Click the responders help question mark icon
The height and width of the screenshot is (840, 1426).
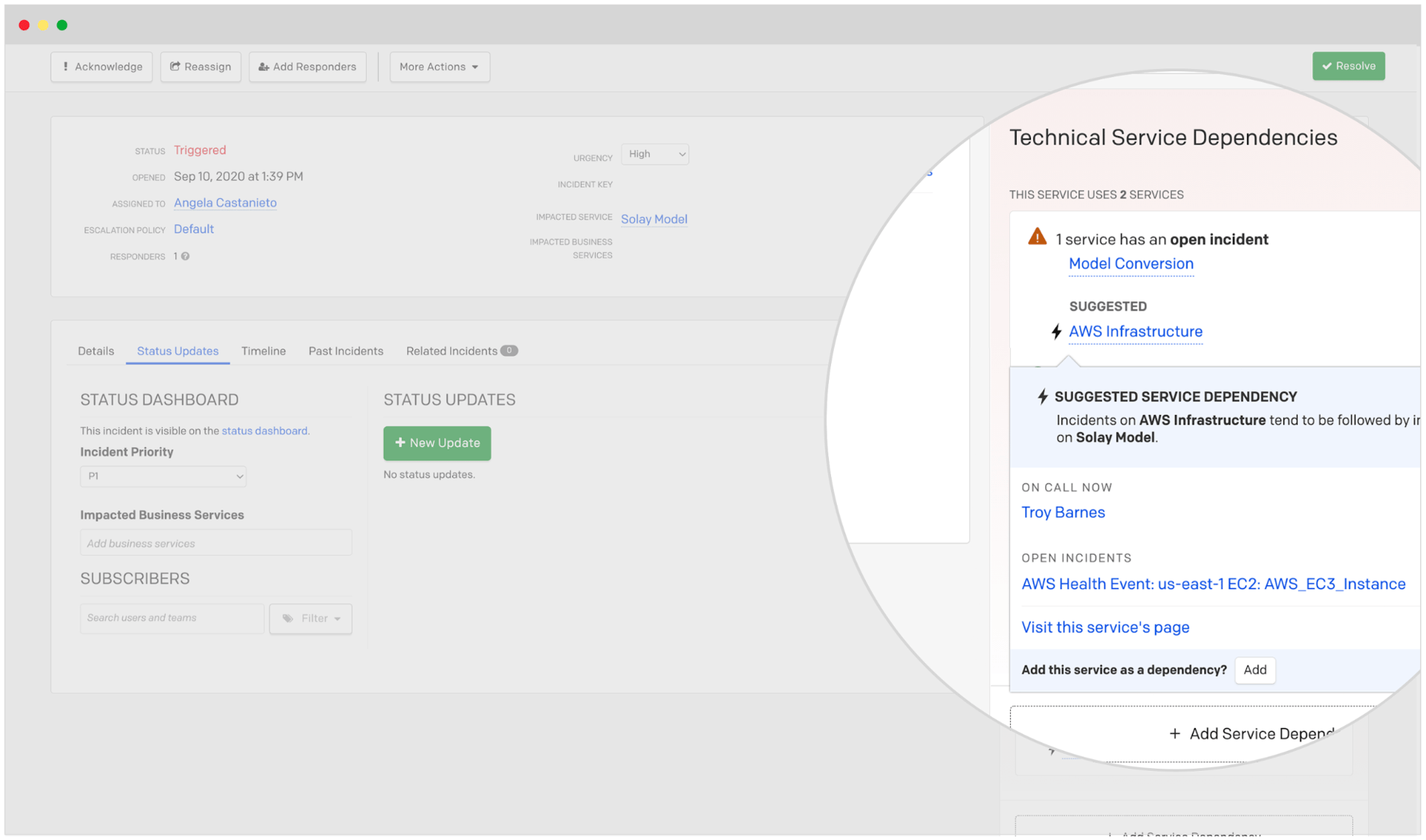click(x=186, y=256)
